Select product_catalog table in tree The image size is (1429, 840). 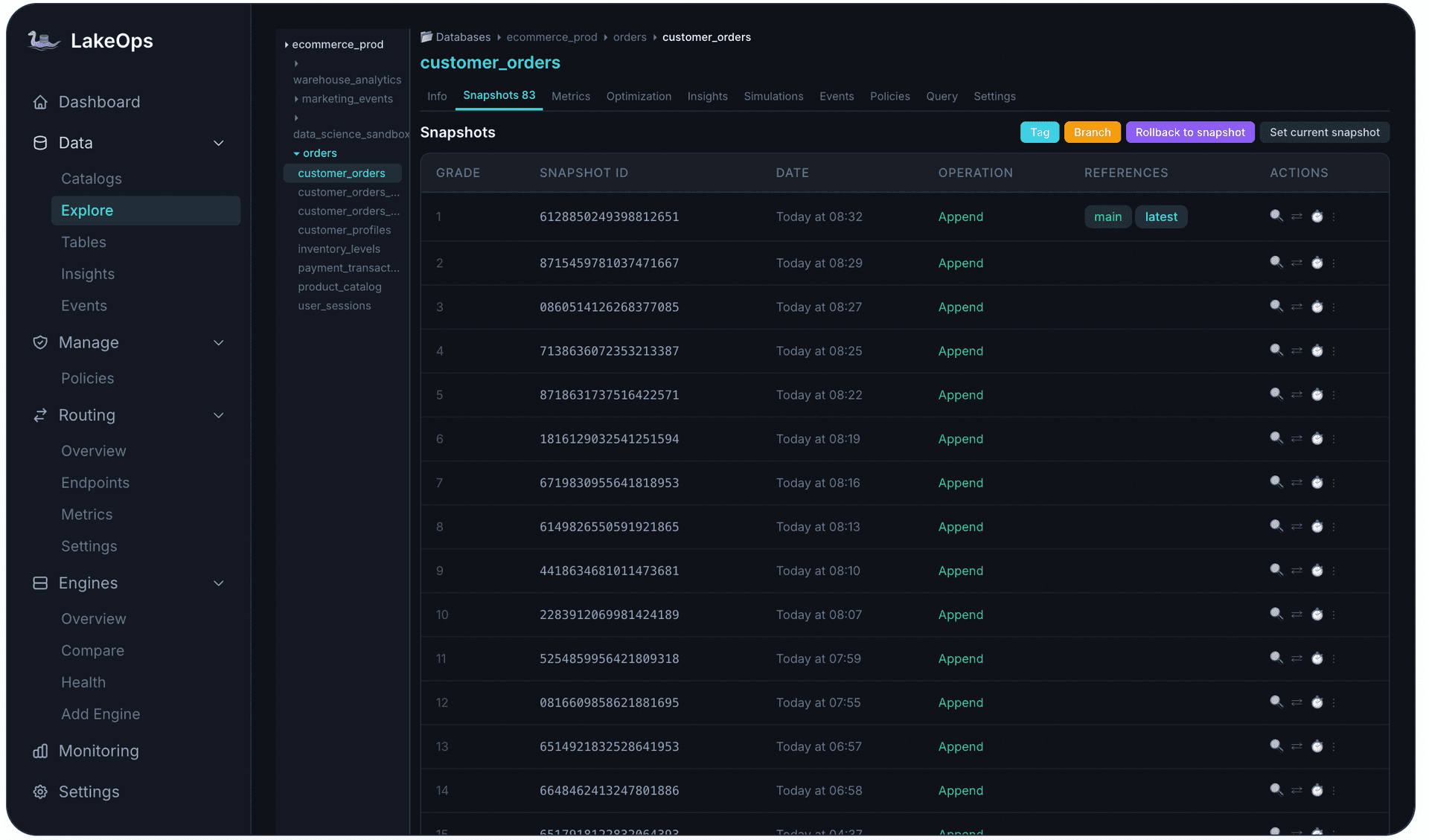coord(339,286)
